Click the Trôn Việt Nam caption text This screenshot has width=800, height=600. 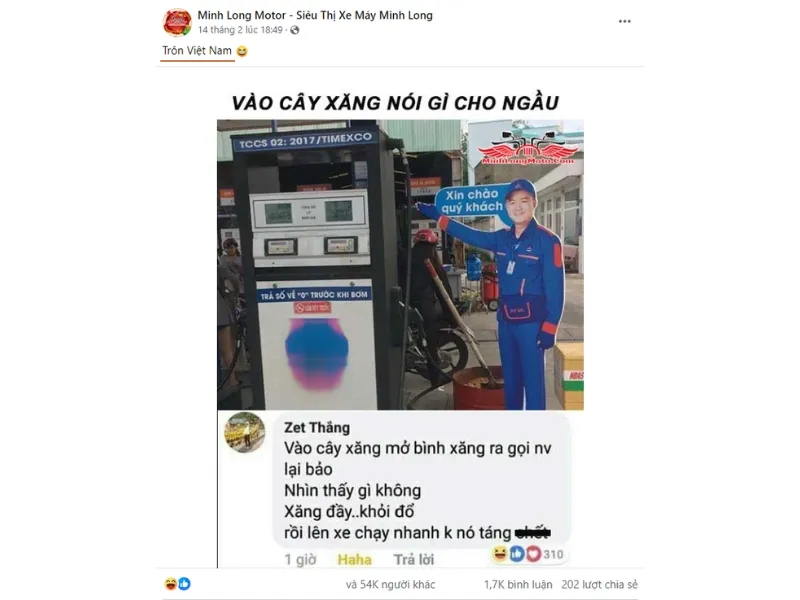click(197, 51)
